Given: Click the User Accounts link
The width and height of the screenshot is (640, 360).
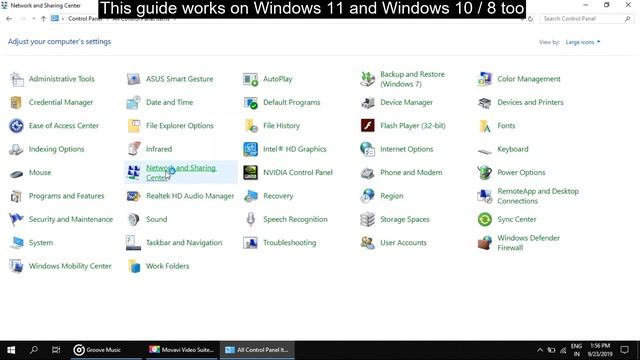Looking at the screenshot, I should pos(403,243).
